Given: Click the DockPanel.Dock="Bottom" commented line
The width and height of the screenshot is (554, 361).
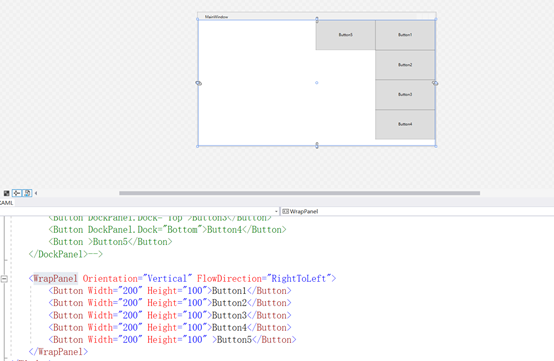Looking at the screenshot, I should pyautogui.click(x=167, y=230).
